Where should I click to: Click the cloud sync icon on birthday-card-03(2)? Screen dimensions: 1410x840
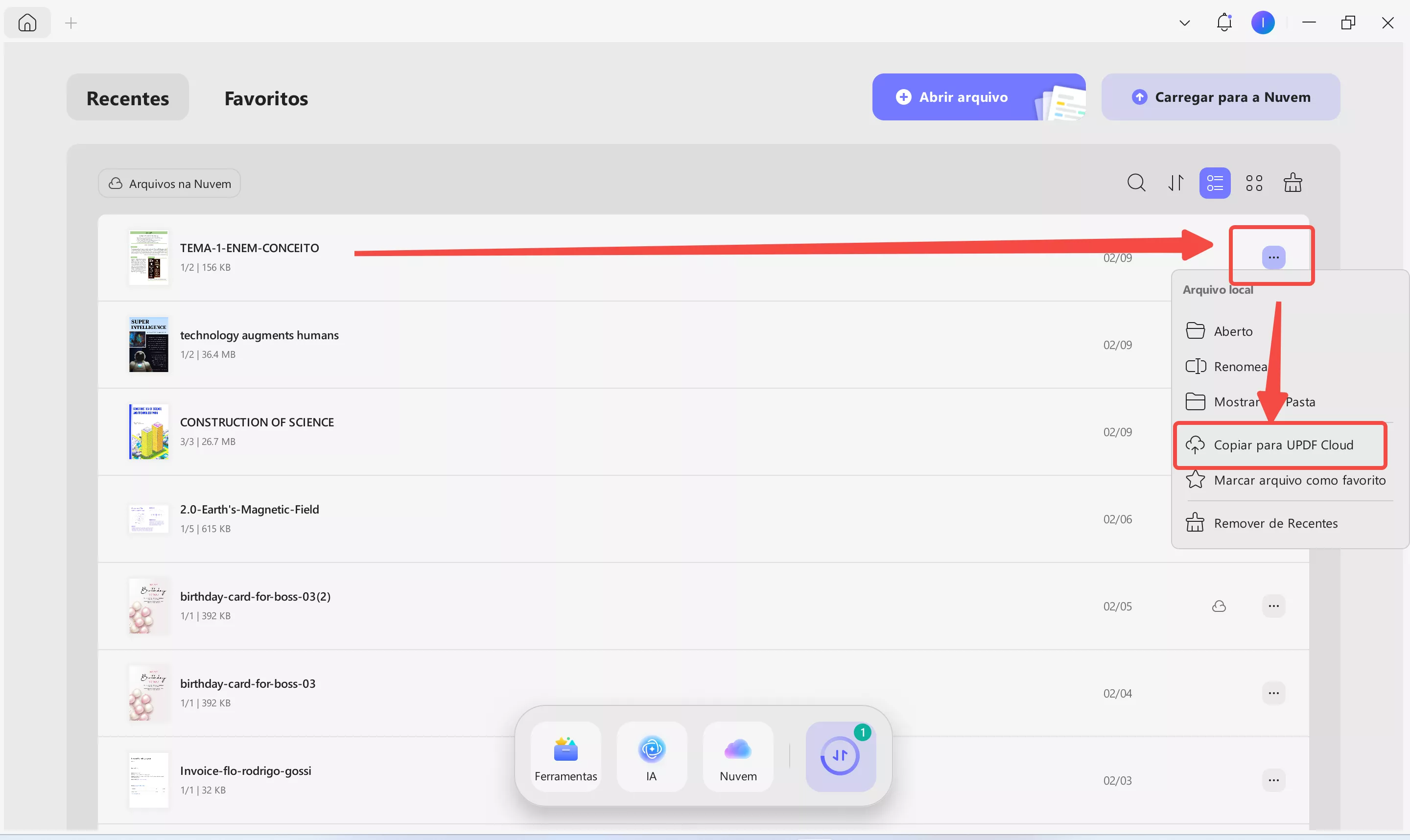click(x=1220, y=606)
